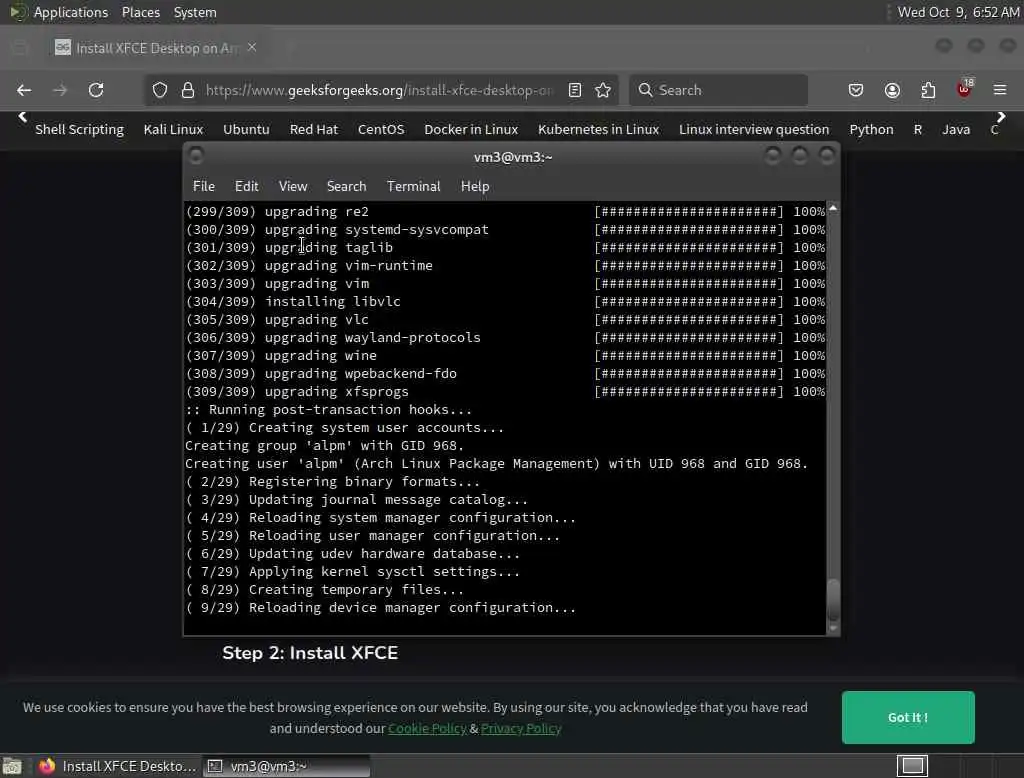Click the terminal scrollbar thumb

click(x=833, y=600)
